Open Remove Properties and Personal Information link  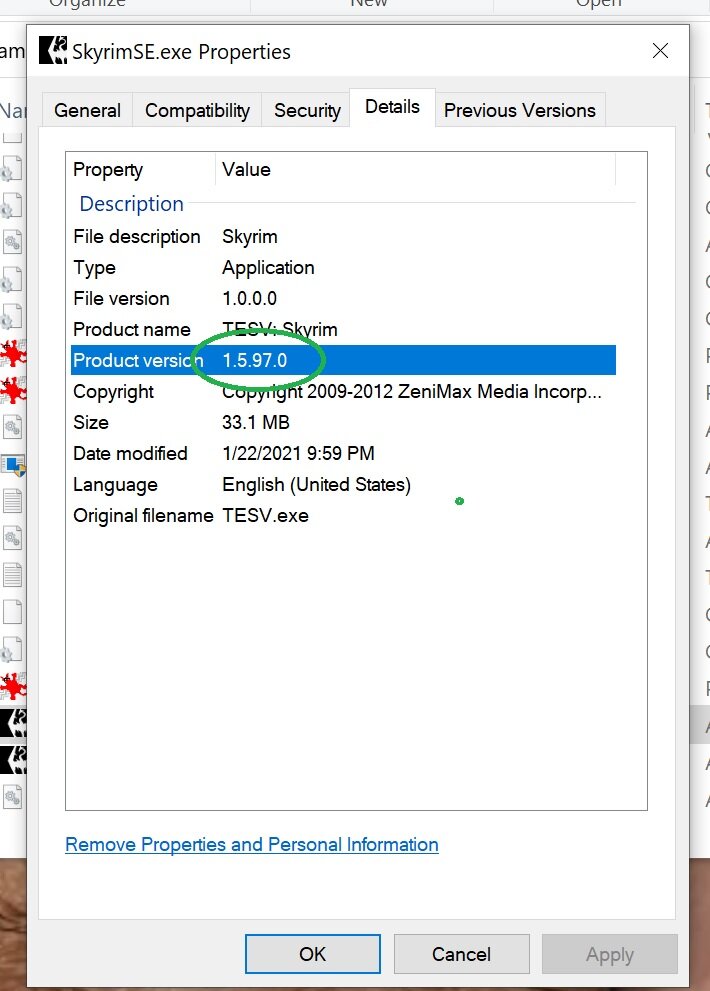click(x=252, y=844)
